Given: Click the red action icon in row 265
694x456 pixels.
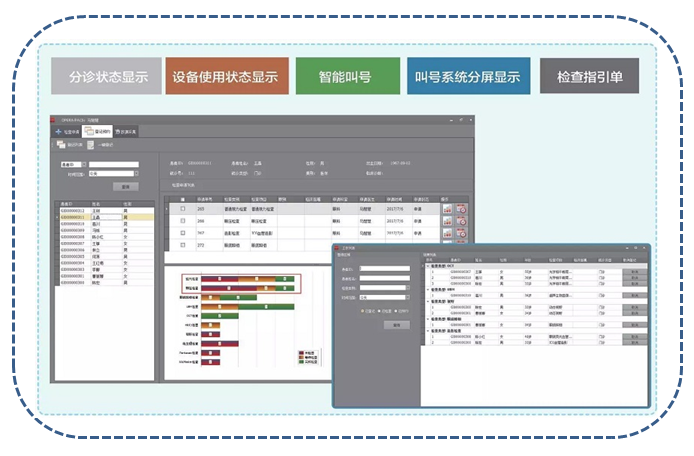Looking at the screenshot, I should point(461,209).
